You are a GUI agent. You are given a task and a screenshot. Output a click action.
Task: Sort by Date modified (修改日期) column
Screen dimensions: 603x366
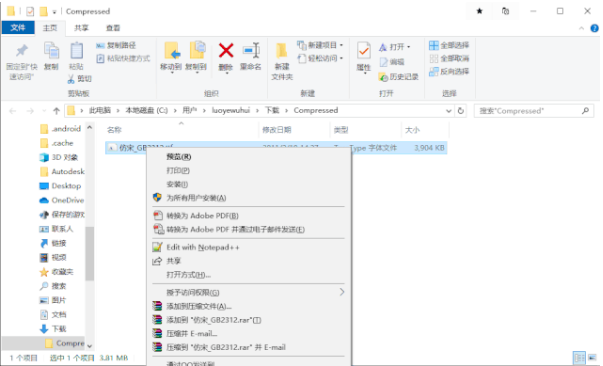click(277, 130)
